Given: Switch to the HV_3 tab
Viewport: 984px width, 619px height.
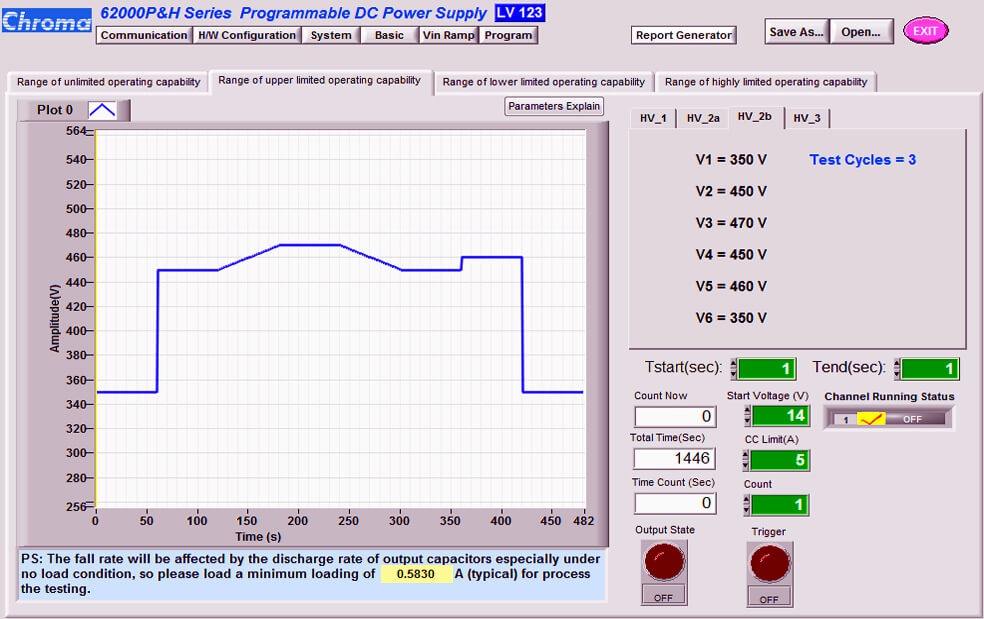Looking at the screenshot, I should [806, 119].
